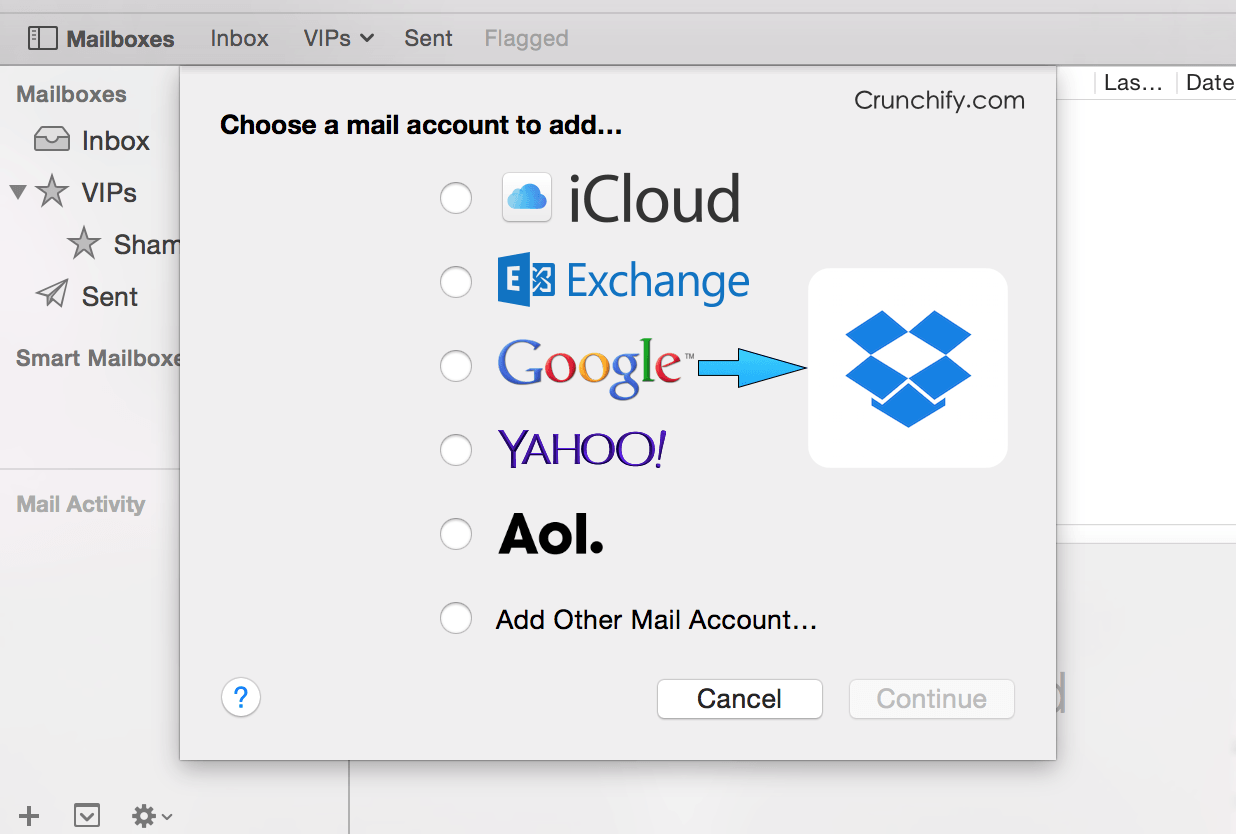
Task: Switch to Inbox in the favorites bar
Action: point(239,39)
